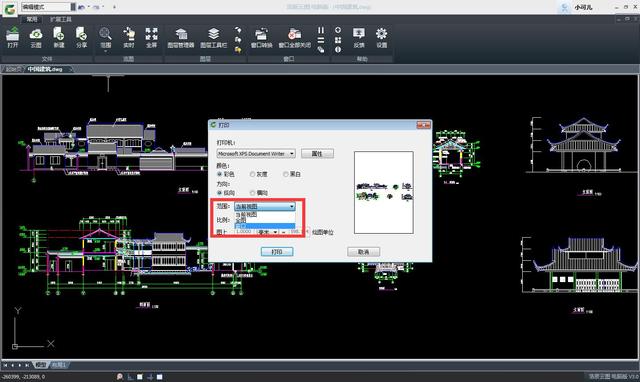Switch to the 常用 ribbon tab

click(32, 19)
